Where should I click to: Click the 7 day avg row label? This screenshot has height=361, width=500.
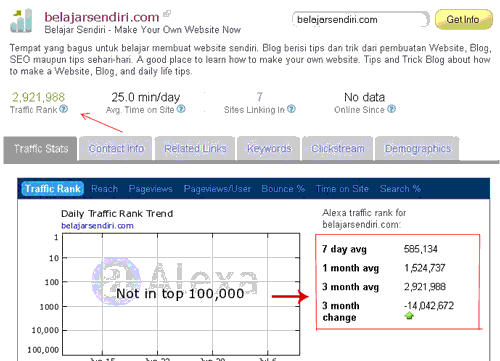(344, 249)
